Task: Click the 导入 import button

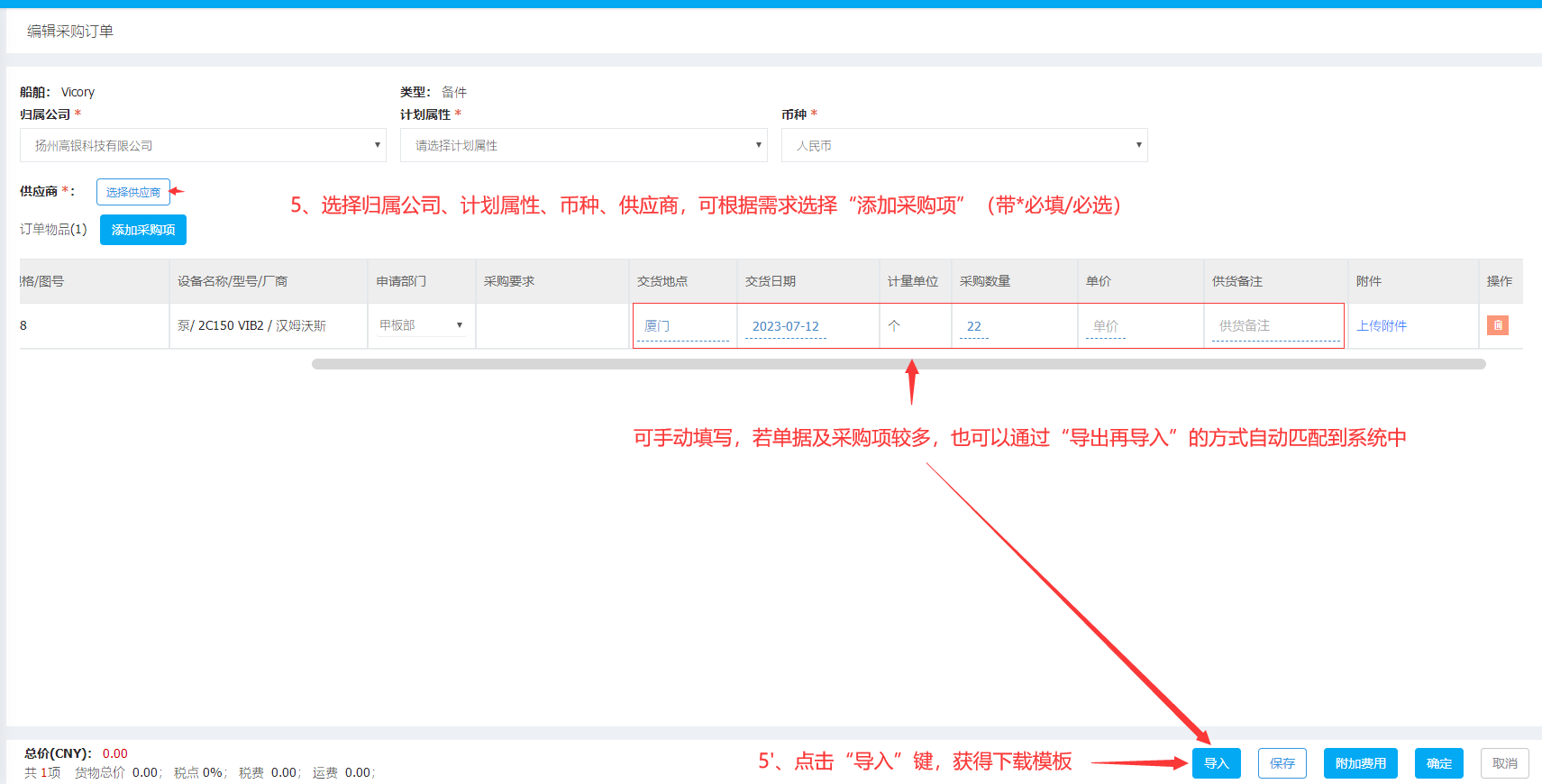Action: (1217, 763)
